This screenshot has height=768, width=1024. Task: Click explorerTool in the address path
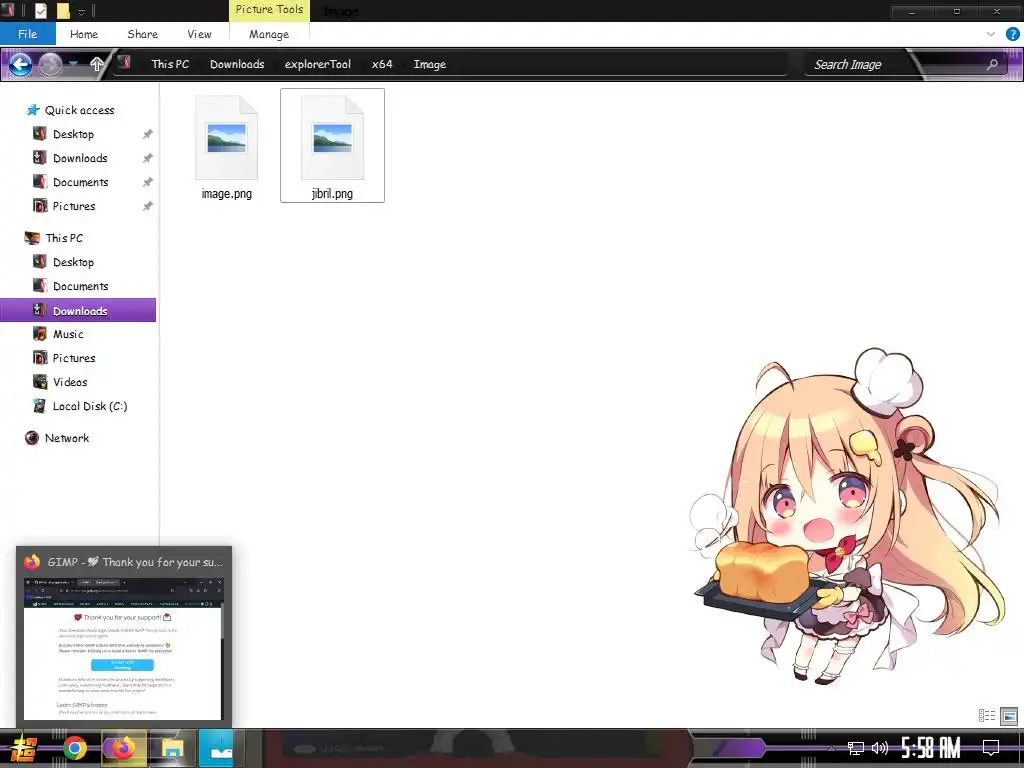[317, 64]
